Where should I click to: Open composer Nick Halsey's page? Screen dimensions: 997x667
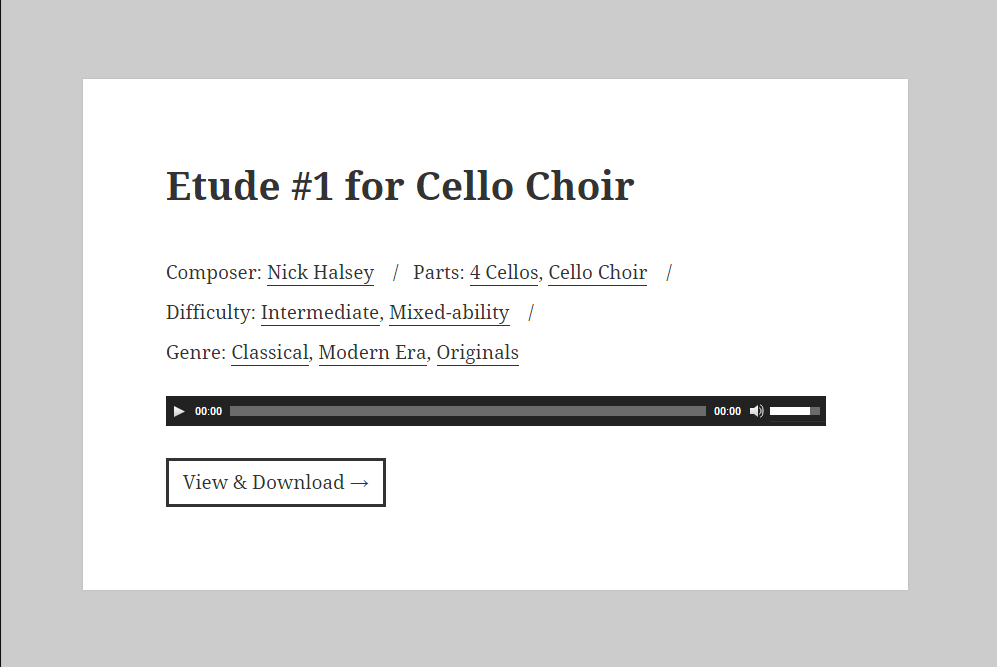(x=320, y=273)
